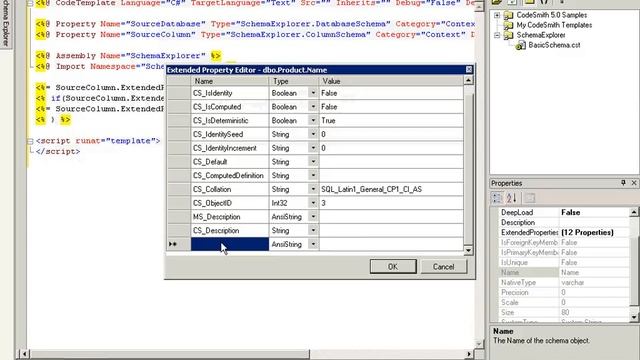Open Type dropdown for CS_ObjectID
The height and width of the screenshot is (360, 640).
point(313,203)
